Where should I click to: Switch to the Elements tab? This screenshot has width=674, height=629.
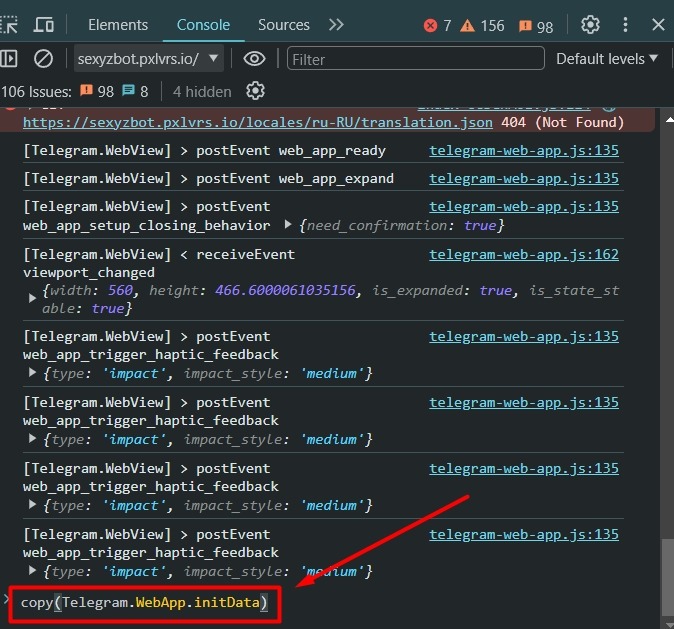click(x=118, y=25)
